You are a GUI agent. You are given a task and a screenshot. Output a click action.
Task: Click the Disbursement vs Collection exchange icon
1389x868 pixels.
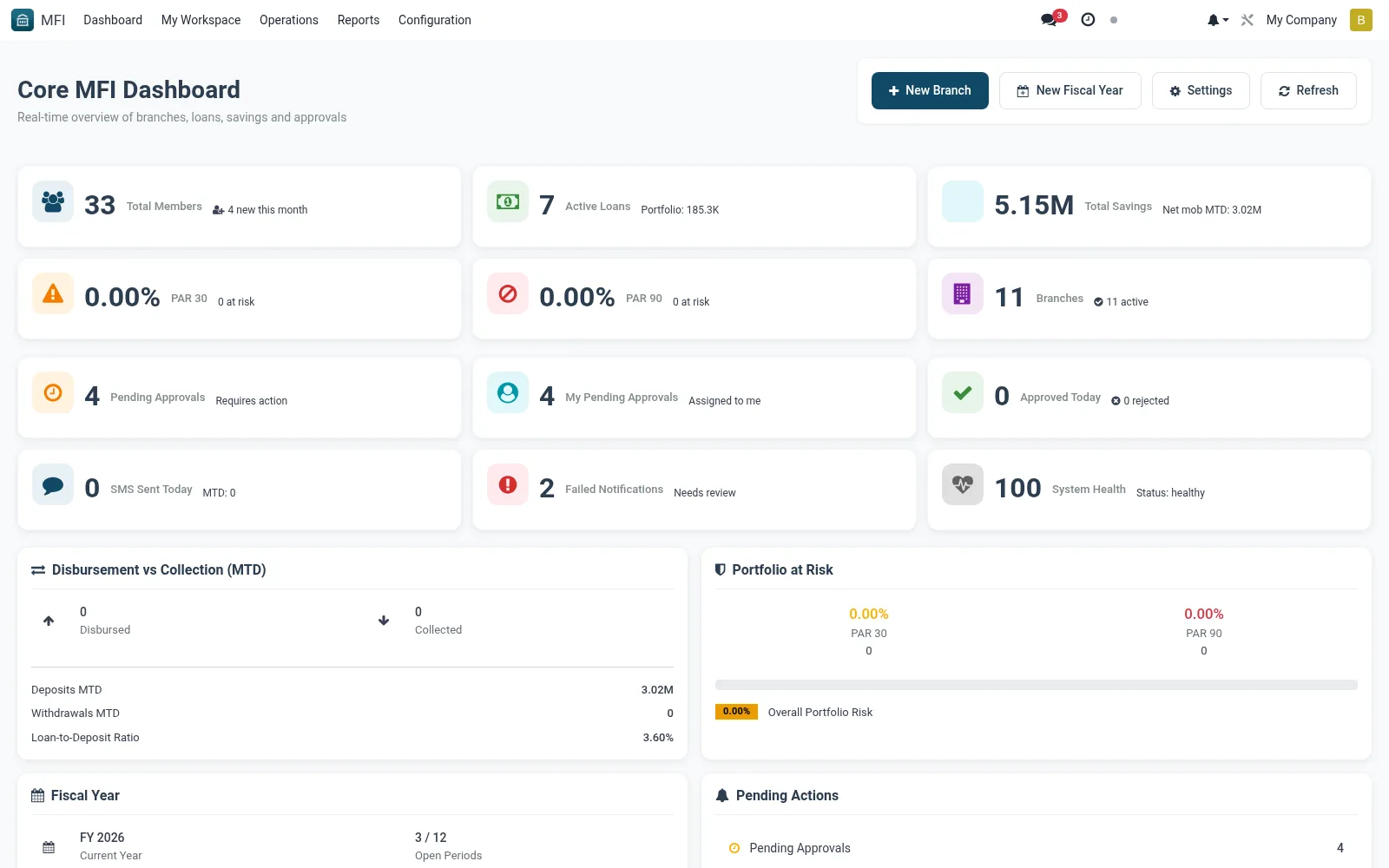38,570
